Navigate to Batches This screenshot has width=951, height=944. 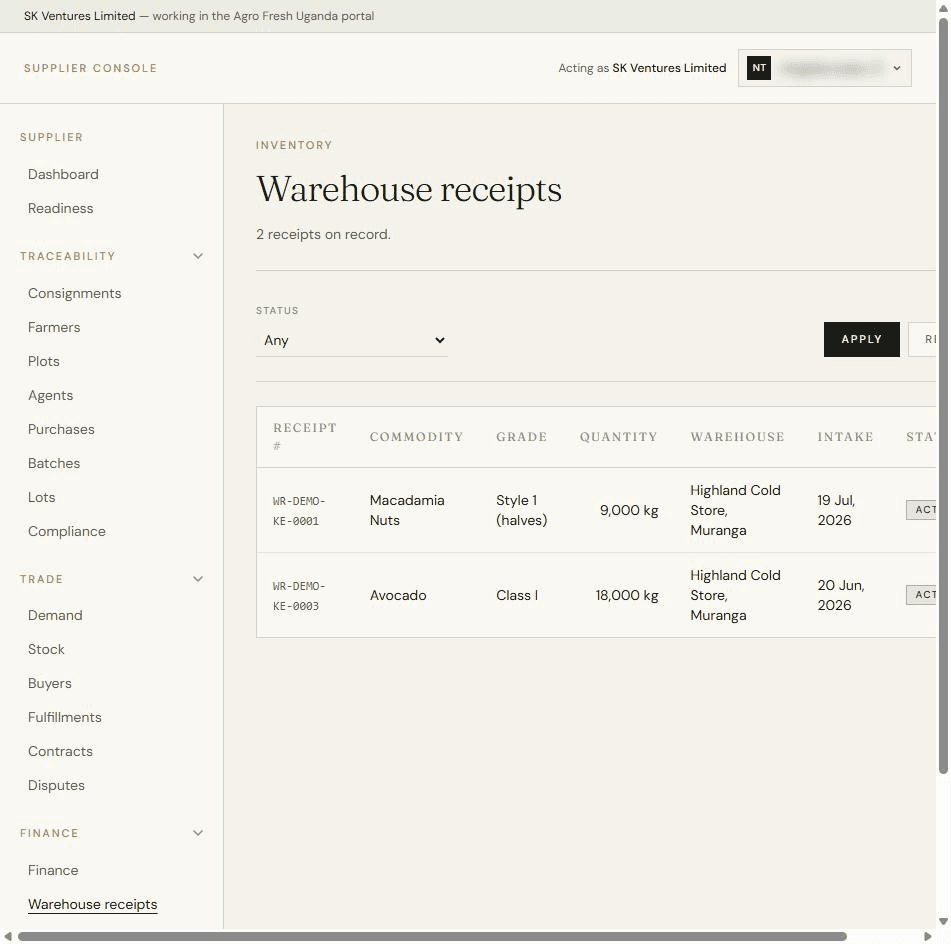pos(54,463)
